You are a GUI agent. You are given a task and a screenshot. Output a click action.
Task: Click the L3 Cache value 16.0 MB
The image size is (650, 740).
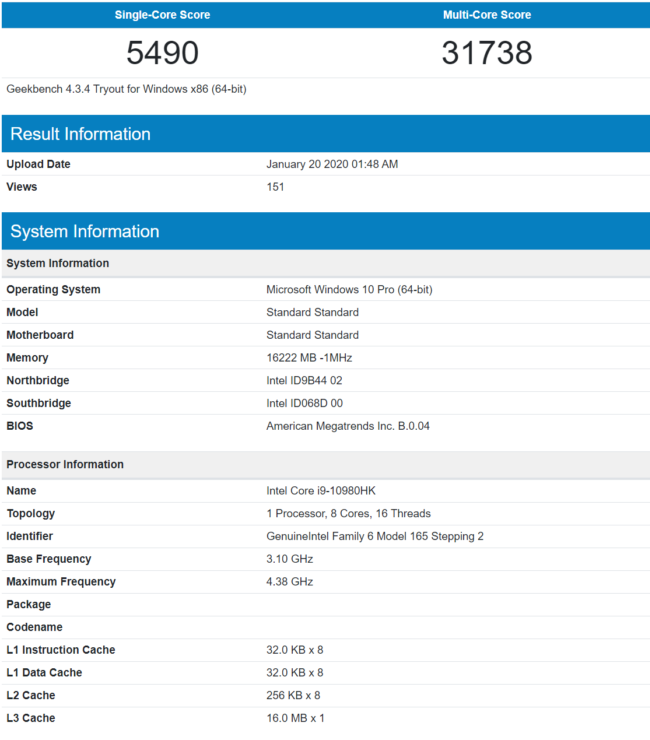pos(295,718)
